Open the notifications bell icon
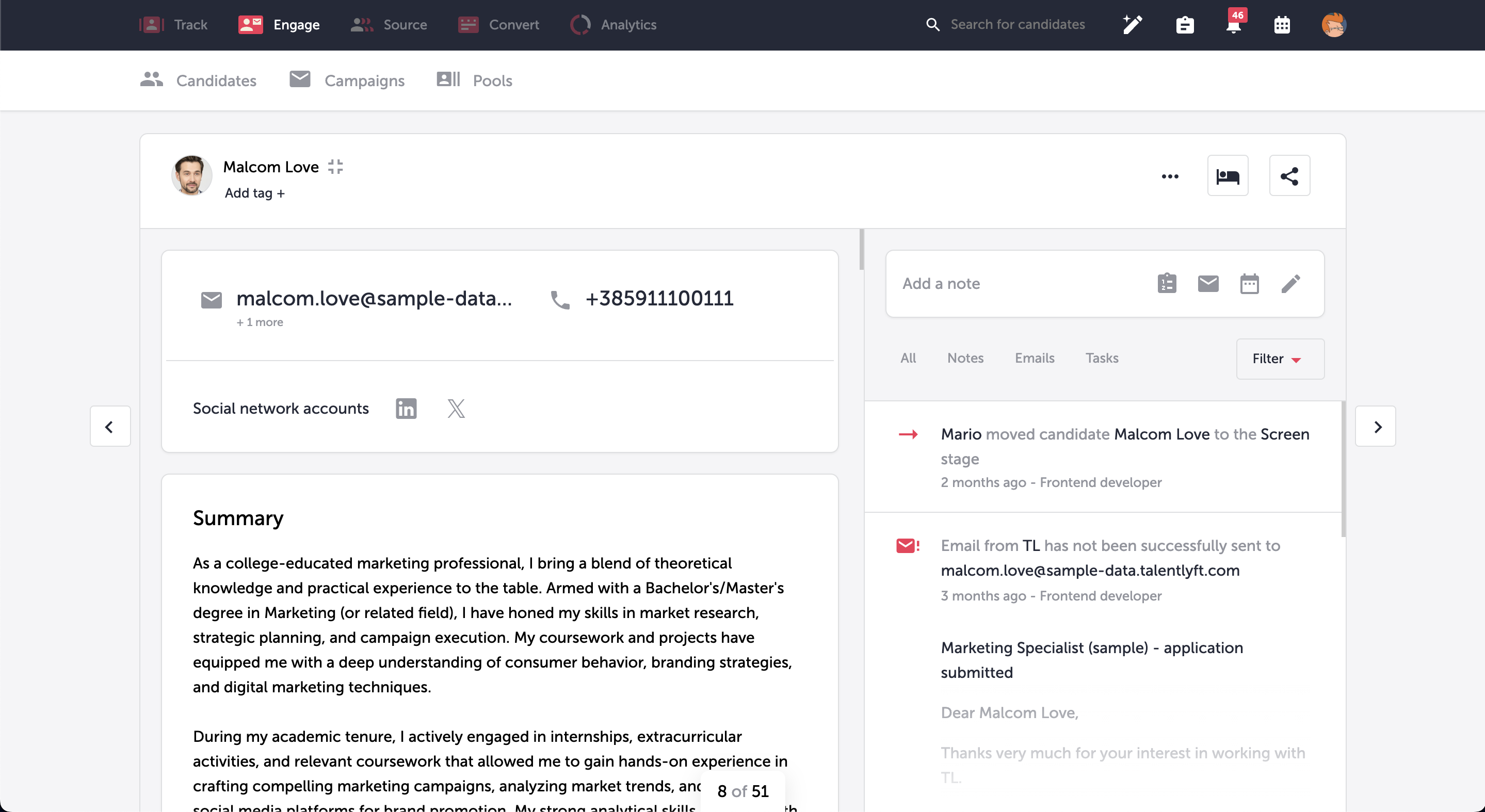This screenshot has height=812, width=1485. (x=1234, y=24)
